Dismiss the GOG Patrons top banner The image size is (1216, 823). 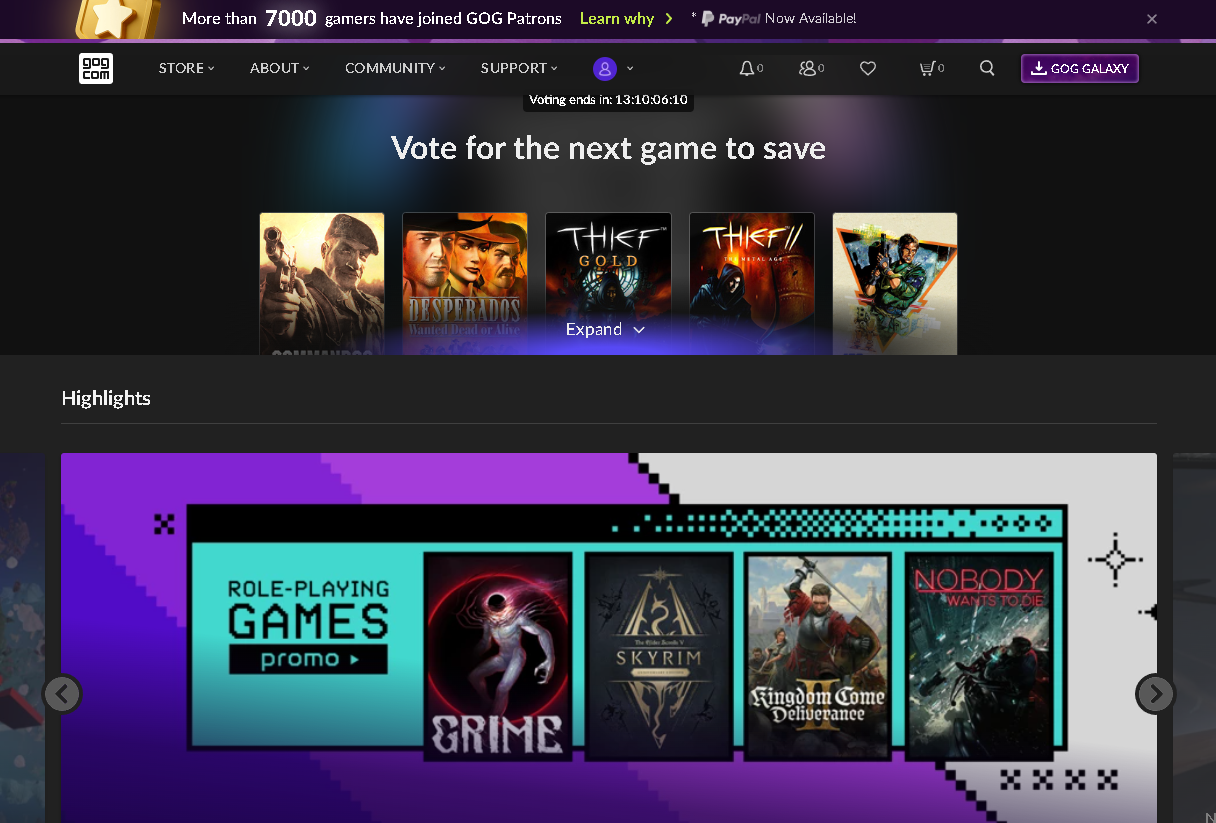click(1152, 19)
